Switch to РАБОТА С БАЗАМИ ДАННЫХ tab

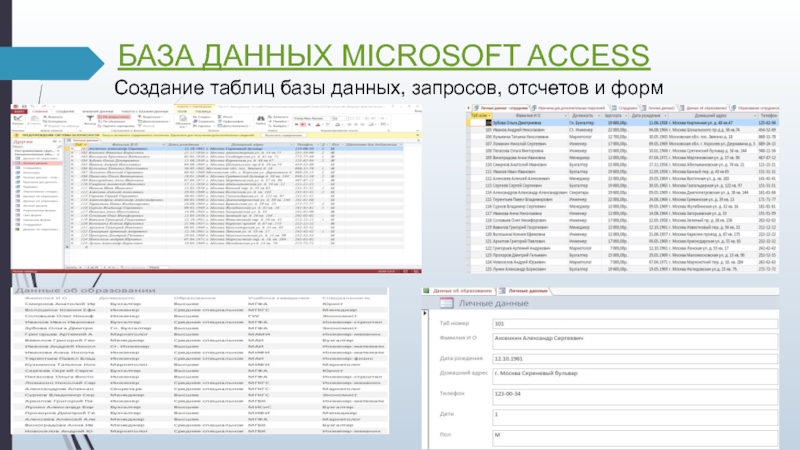[x=145, y=111]
